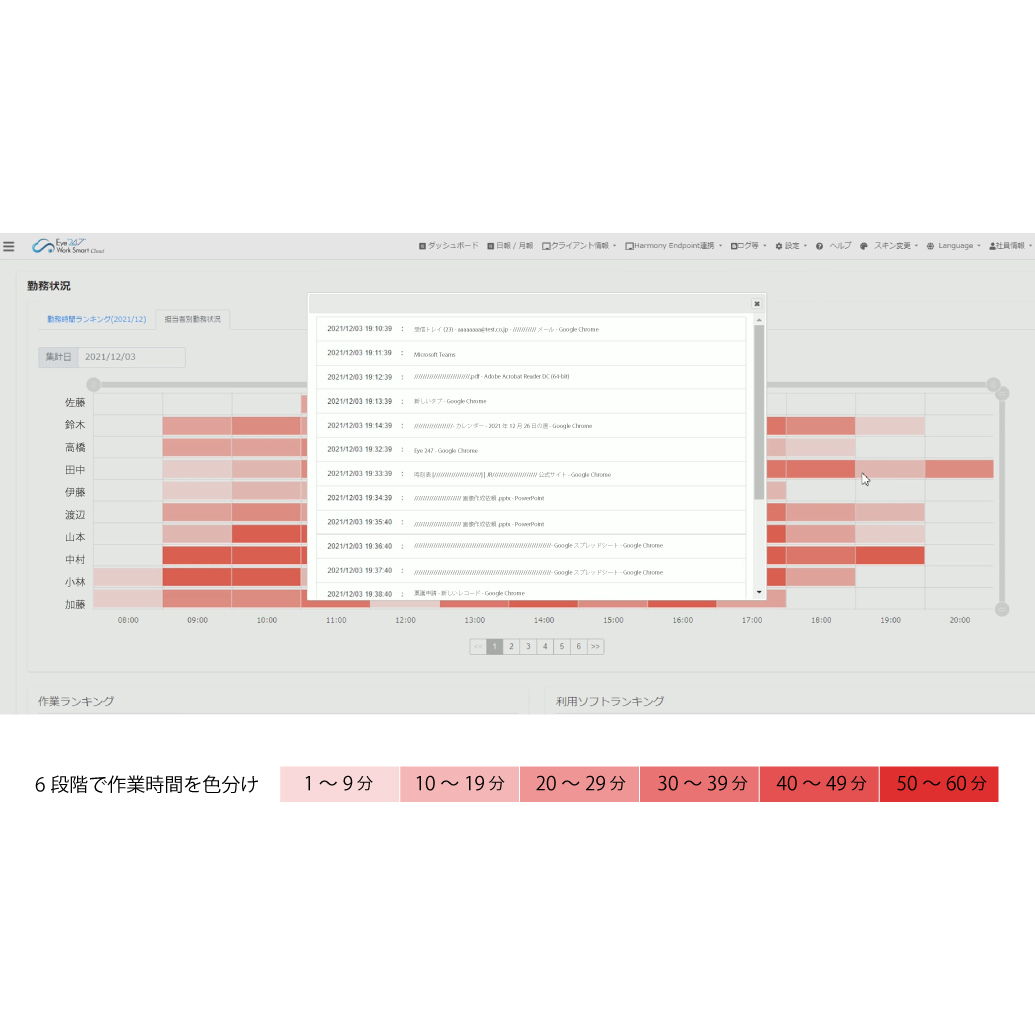Select the 担当者別勤務状況 tab
1035x1035 pixels.
click(192, 319)
